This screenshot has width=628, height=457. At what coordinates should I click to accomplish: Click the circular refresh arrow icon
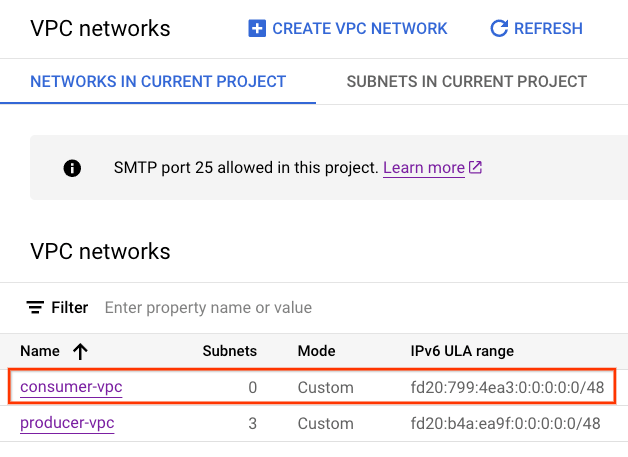(x=499, y=29)
